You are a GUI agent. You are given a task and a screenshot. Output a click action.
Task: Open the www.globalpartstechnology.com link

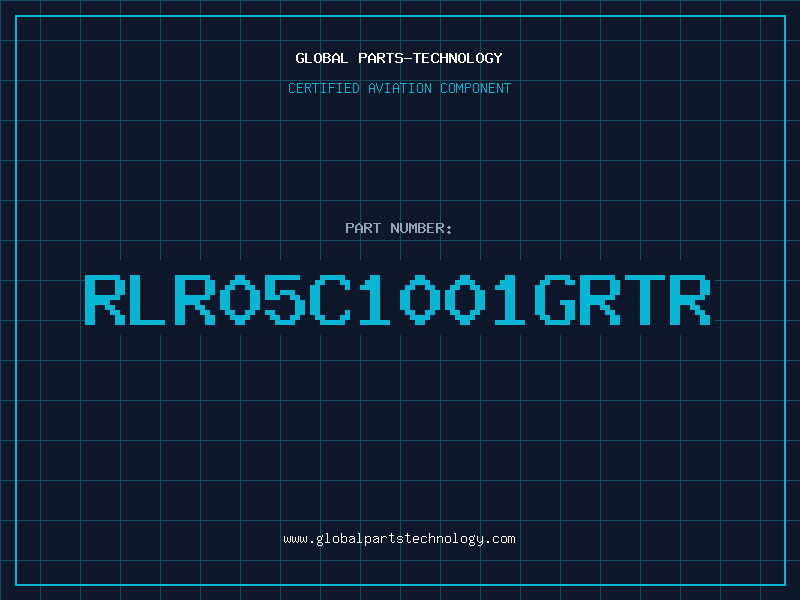pyautogui.click(x=399, y=539)
